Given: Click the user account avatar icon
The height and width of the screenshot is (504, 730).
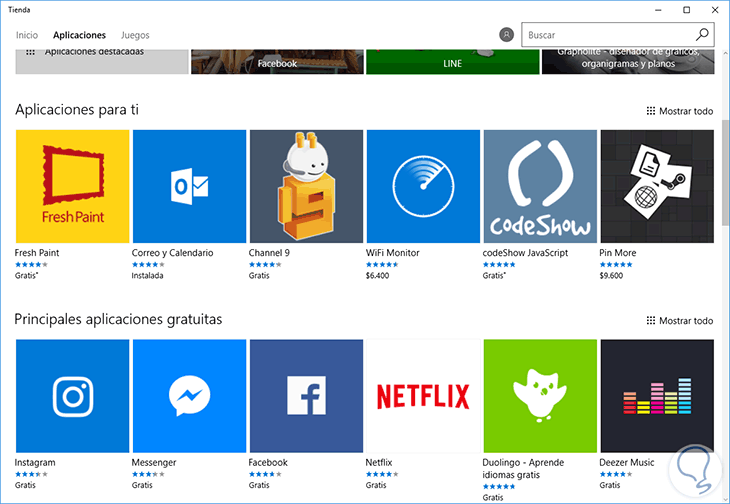Looking at the screenshot, I should [x=507, y=34].
